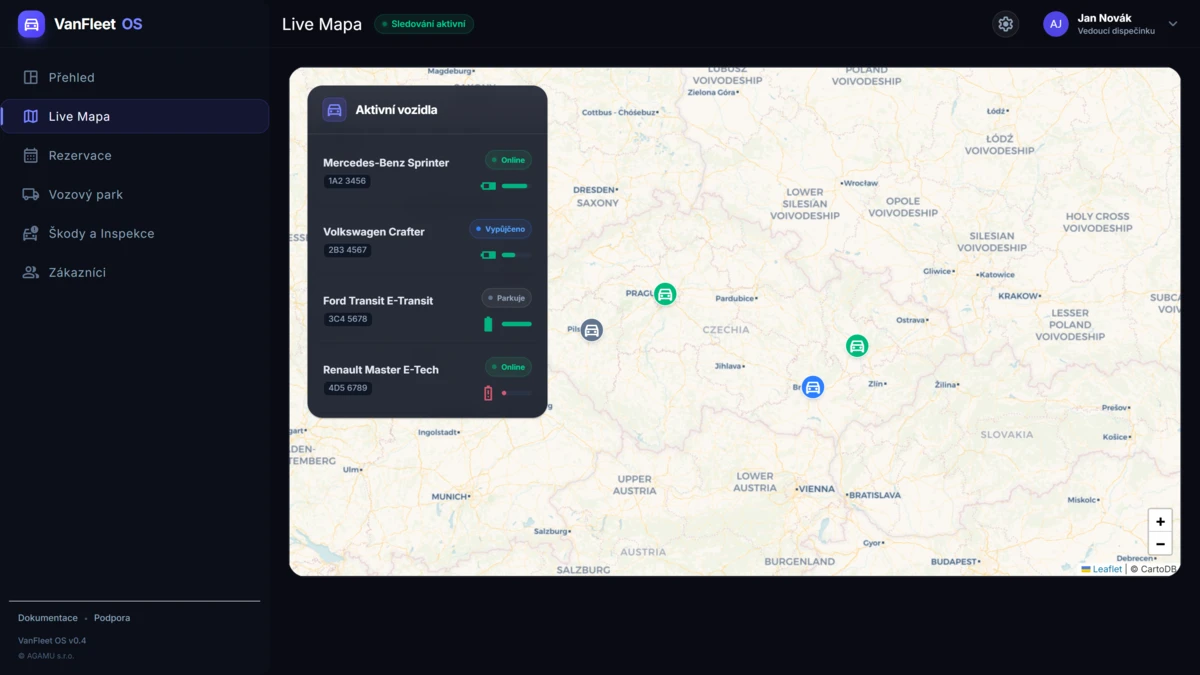Image resolution: width=1200 pixels, height=675 pixels.
Task: Click the blue van marker near Brno
Action: (813, 387)
